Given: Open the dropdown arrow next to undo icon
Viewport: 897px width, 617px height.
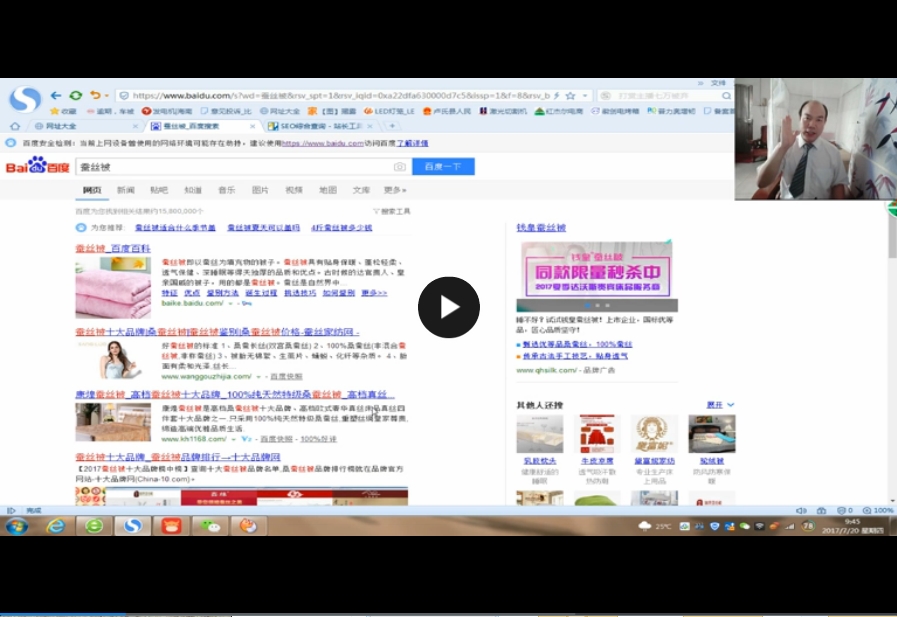Looking at the screenshot, I should (x=106, y=95).
